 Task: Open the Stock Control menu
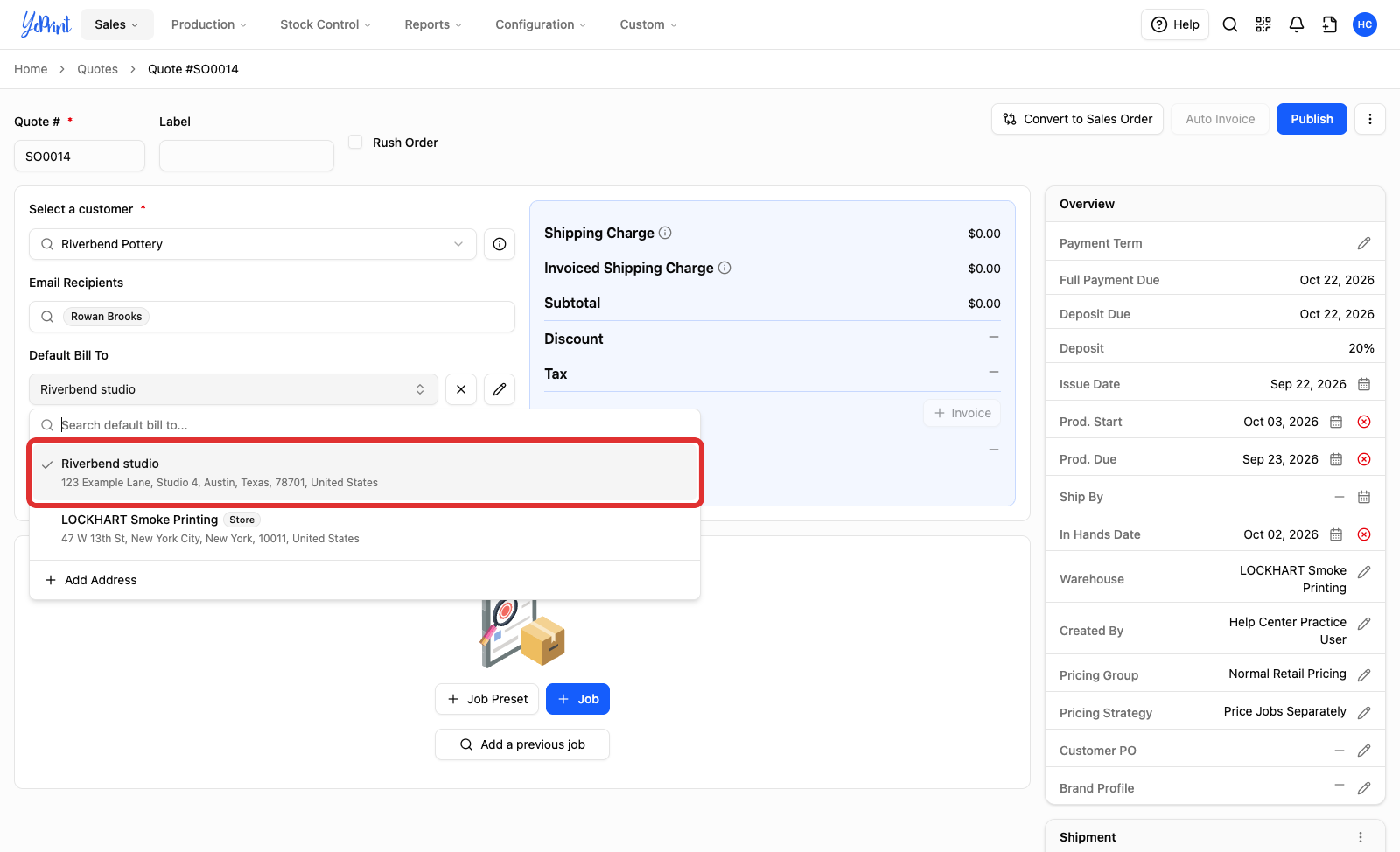(325, 24)
